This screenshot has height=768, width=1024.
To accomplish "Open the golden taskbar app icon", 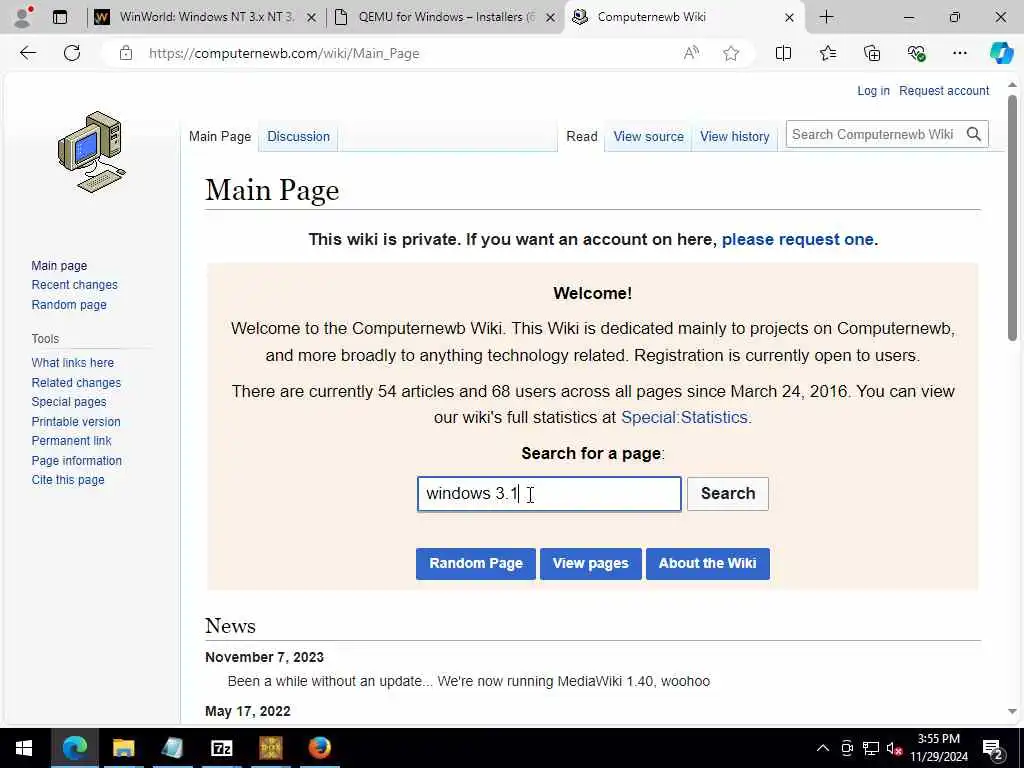I will click(x=270, y=748).
